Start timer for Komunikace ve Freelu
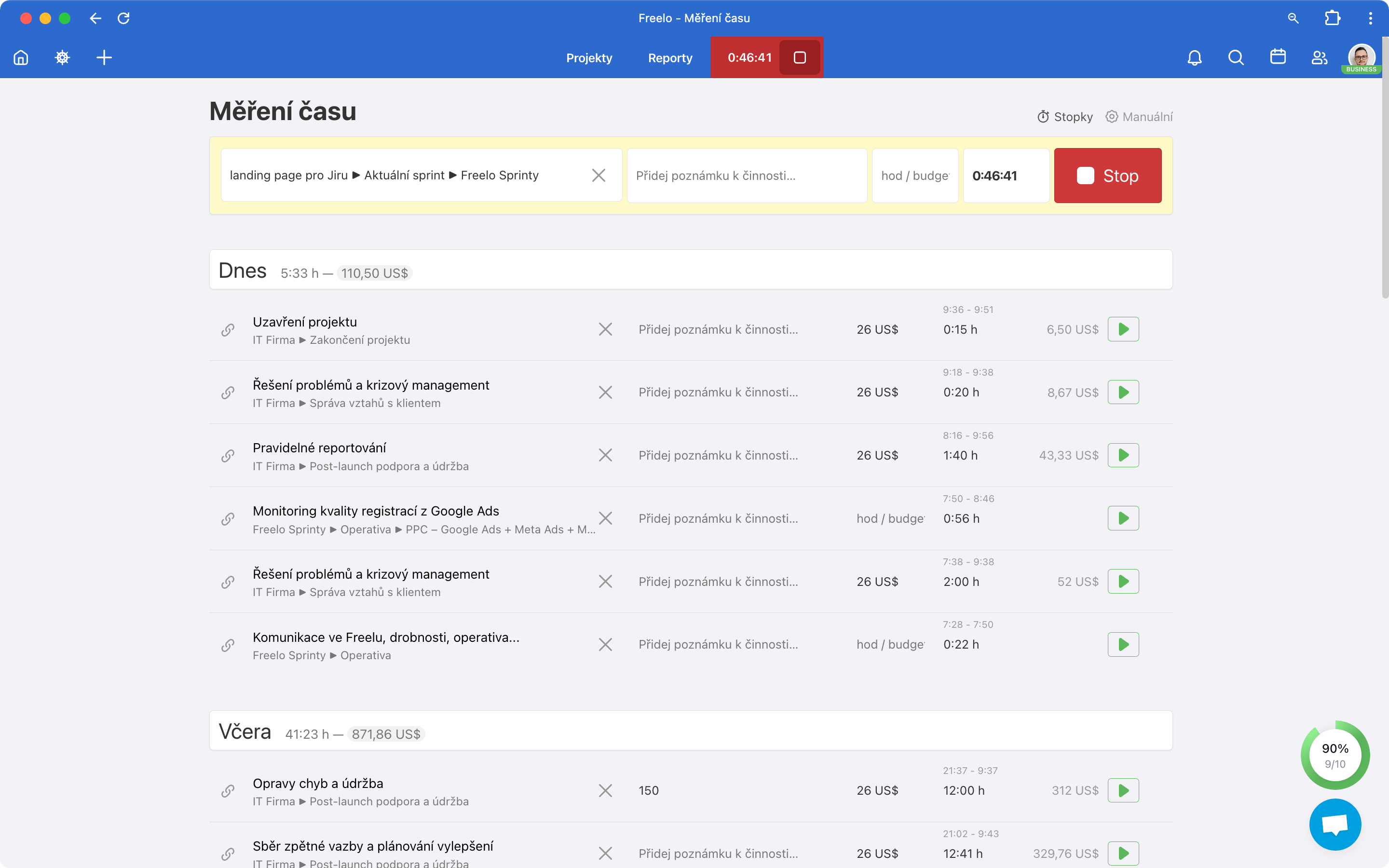Screen dimensions: 1389x868 [1123, 645]
